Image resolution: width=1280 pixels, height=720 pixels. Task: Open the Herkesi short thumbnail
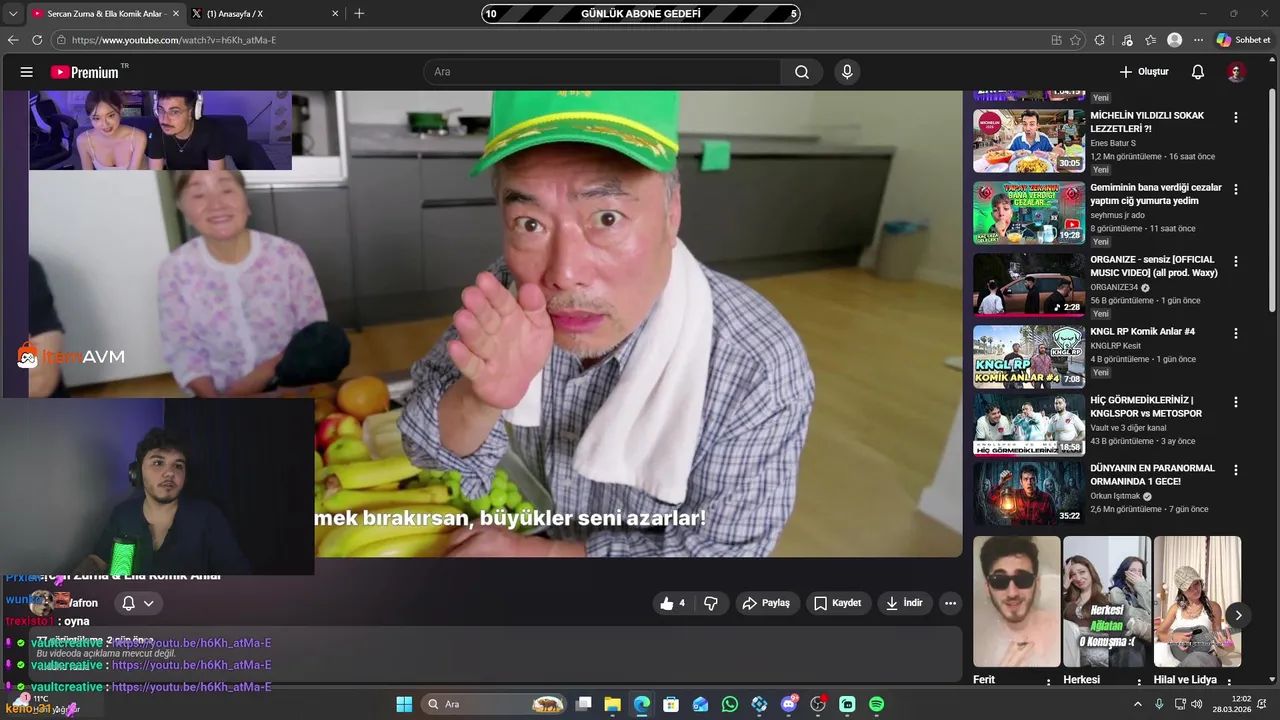1107,601
